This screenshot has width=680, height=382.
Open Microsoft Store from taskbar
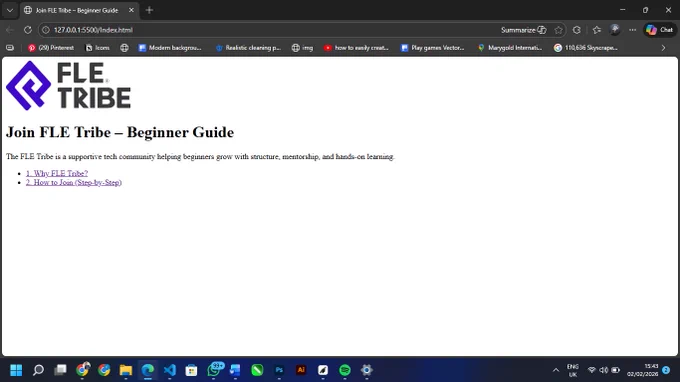[x=191, y=370]
